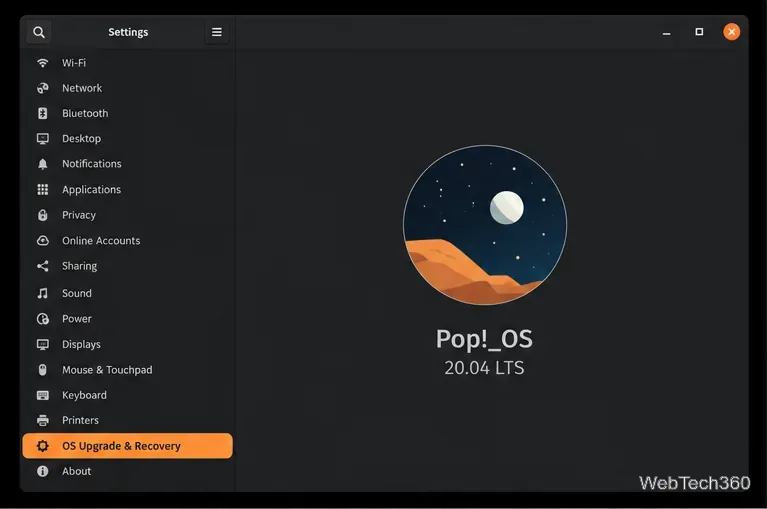This screenshot has width=767, height=509.
Task: Switch to the Network settings
Action: [x=127, y=88]
